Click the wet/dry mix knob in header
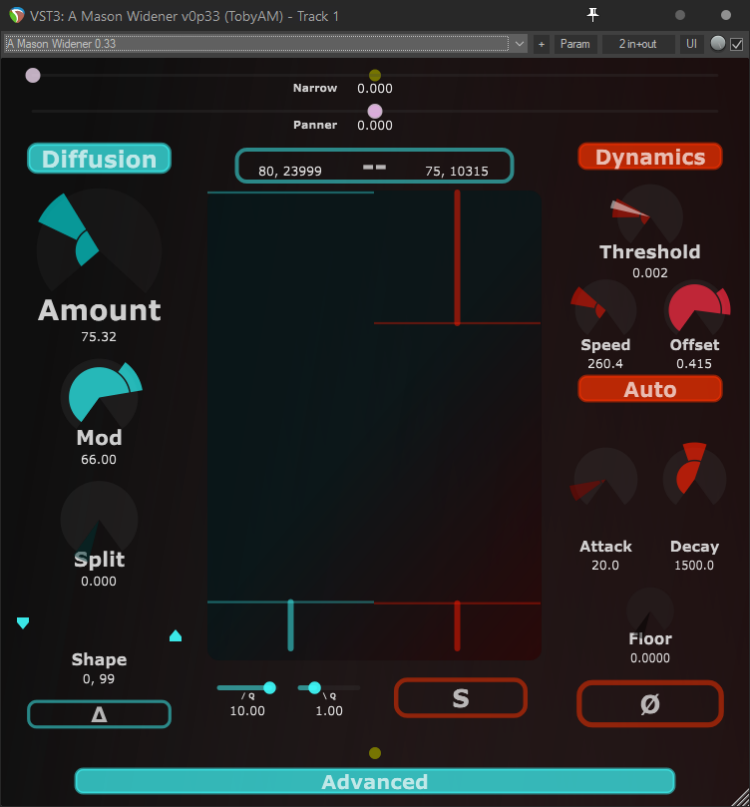The image size is (750, 807). (x=718, y=44)
